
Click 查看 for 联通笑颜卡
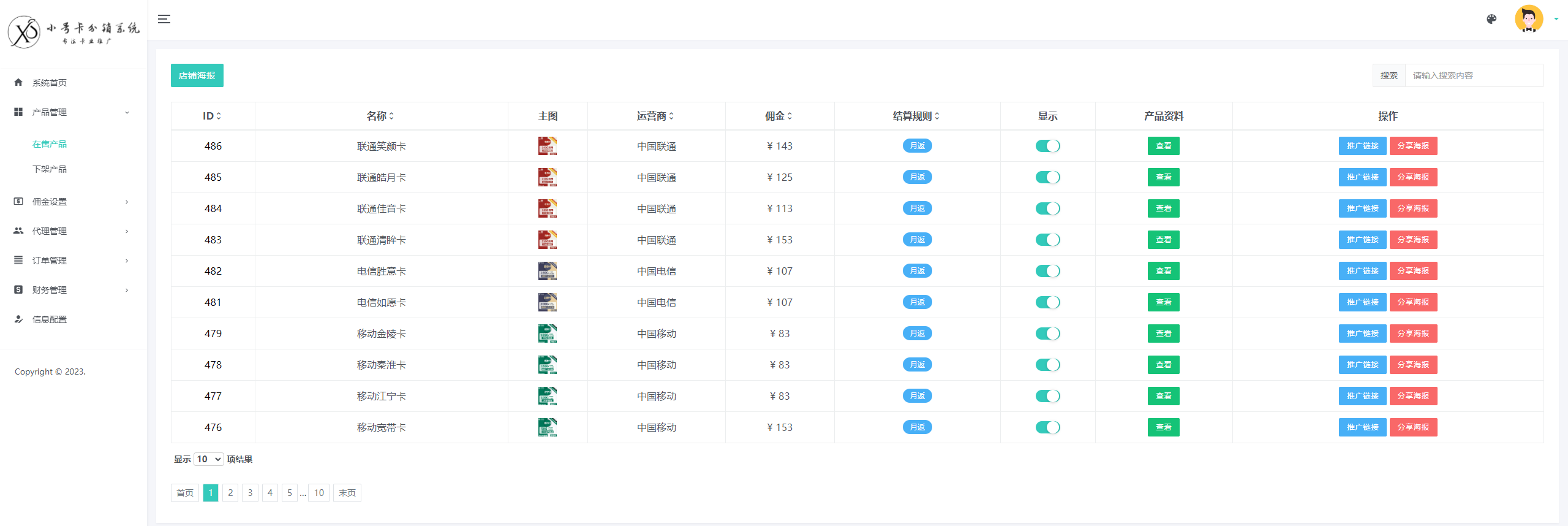[1163, 146]
